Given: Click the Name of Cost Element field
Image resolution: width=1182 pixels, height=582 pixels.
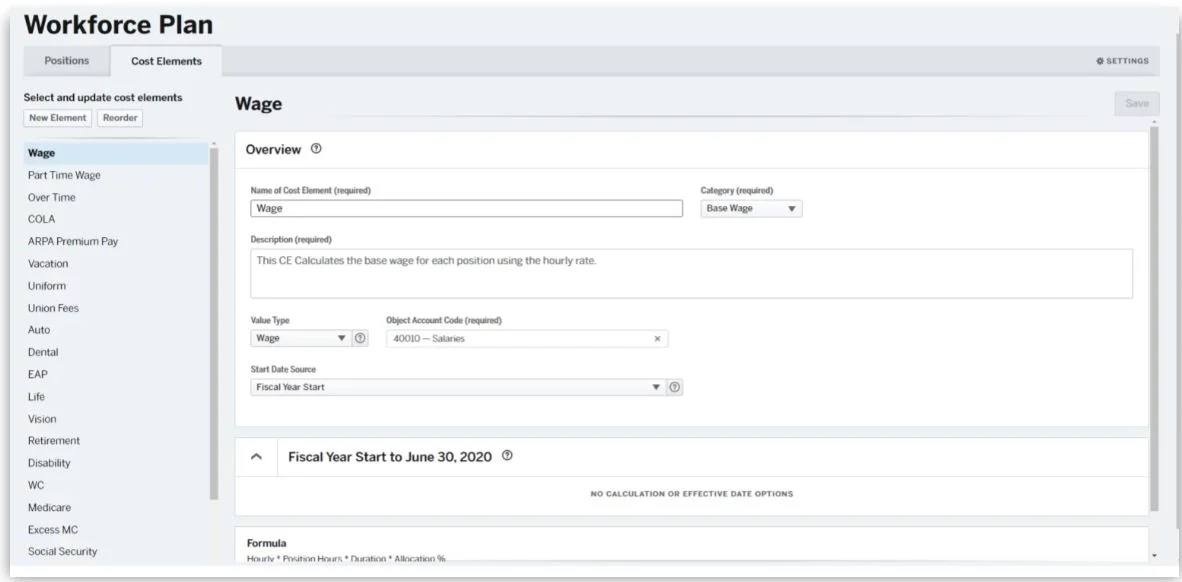Looking at the screenshot, I should click(466, 209).
